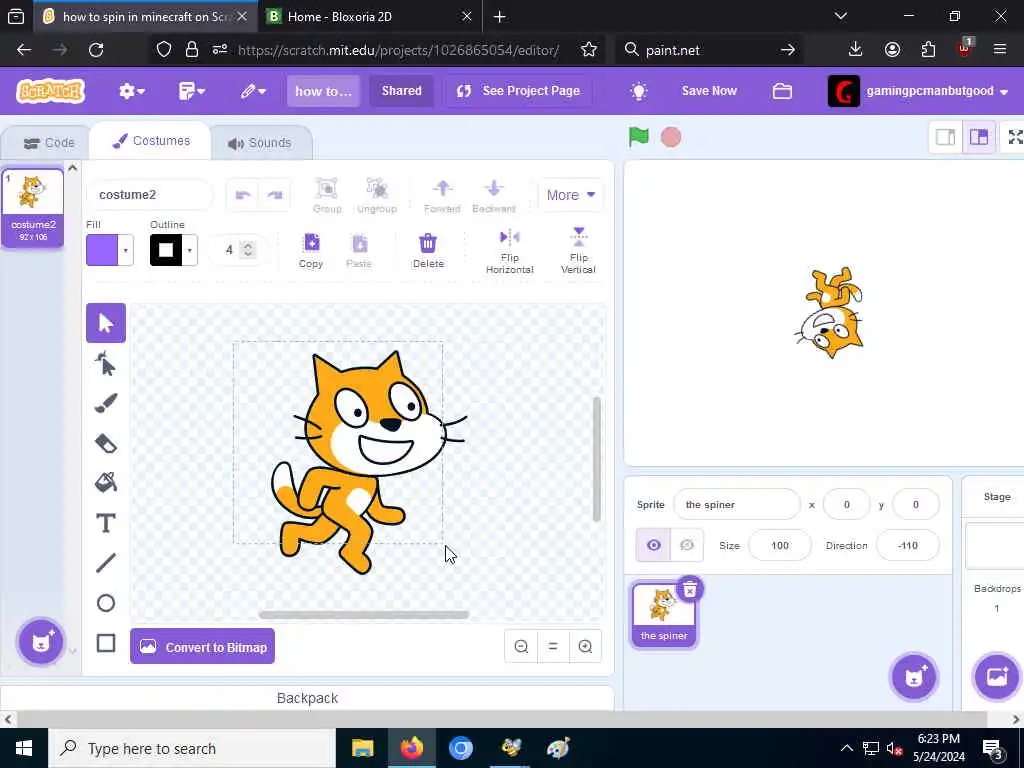Click the red stop button
The height and width of the screenshot is (768, 1024).
click(671, 137)
